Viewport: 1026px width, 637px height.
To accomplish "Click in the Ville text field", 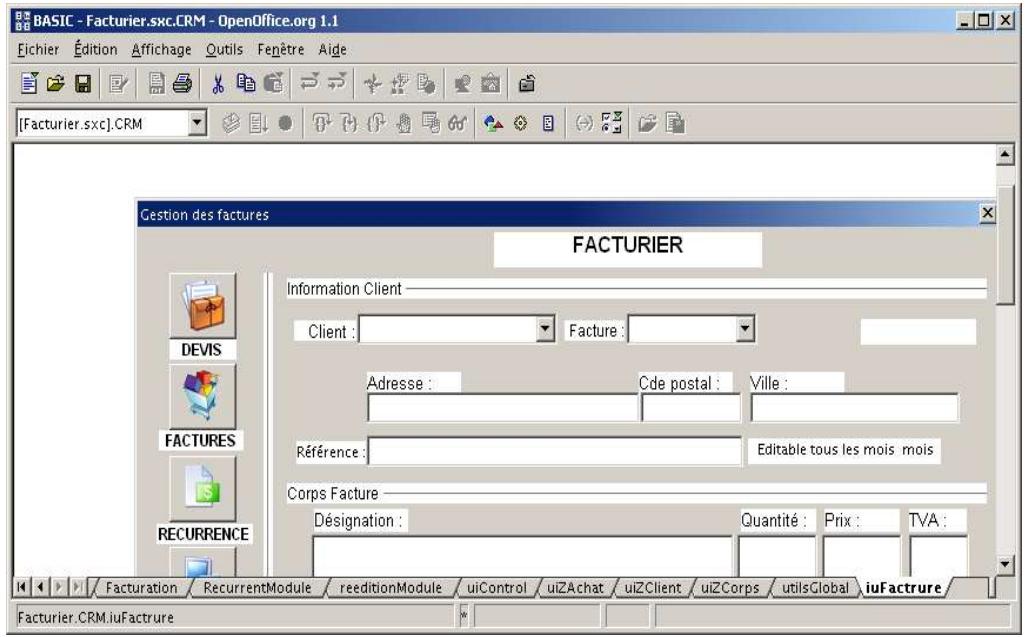I will coord(854,408).
